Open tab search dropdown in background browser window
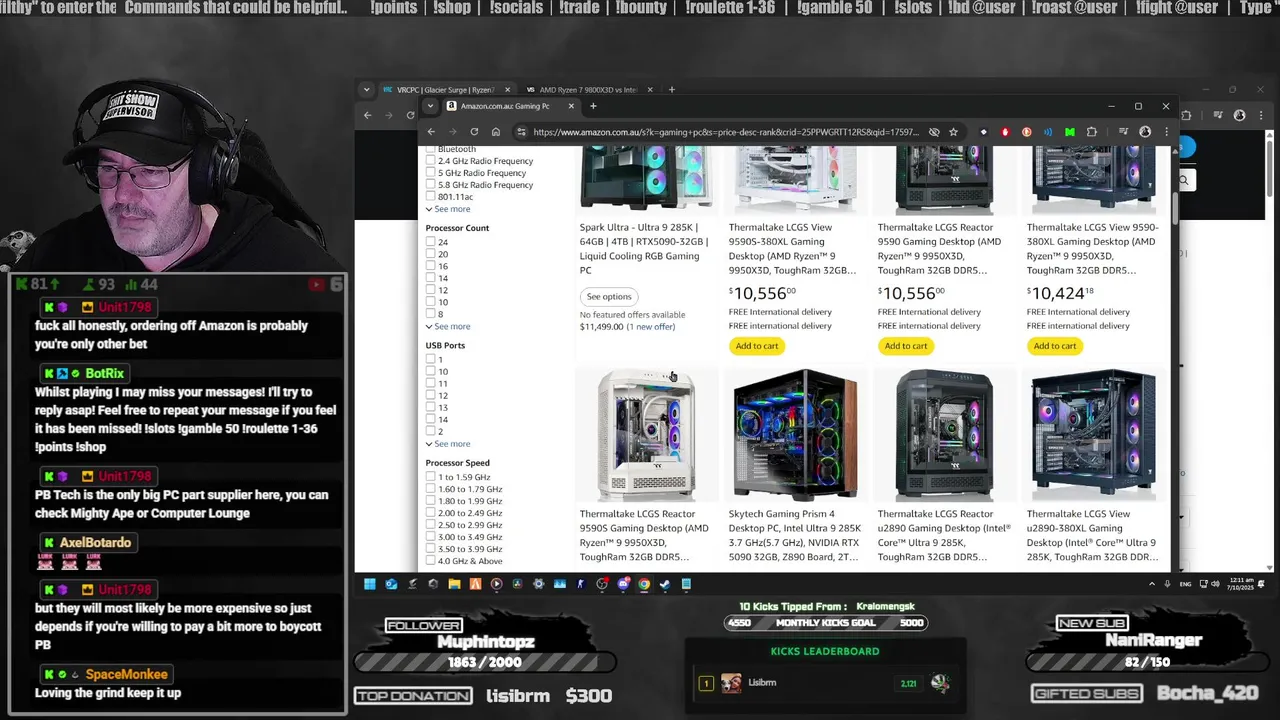The image size is (1280, 720). pyautogui.click(x=367, y=90)
